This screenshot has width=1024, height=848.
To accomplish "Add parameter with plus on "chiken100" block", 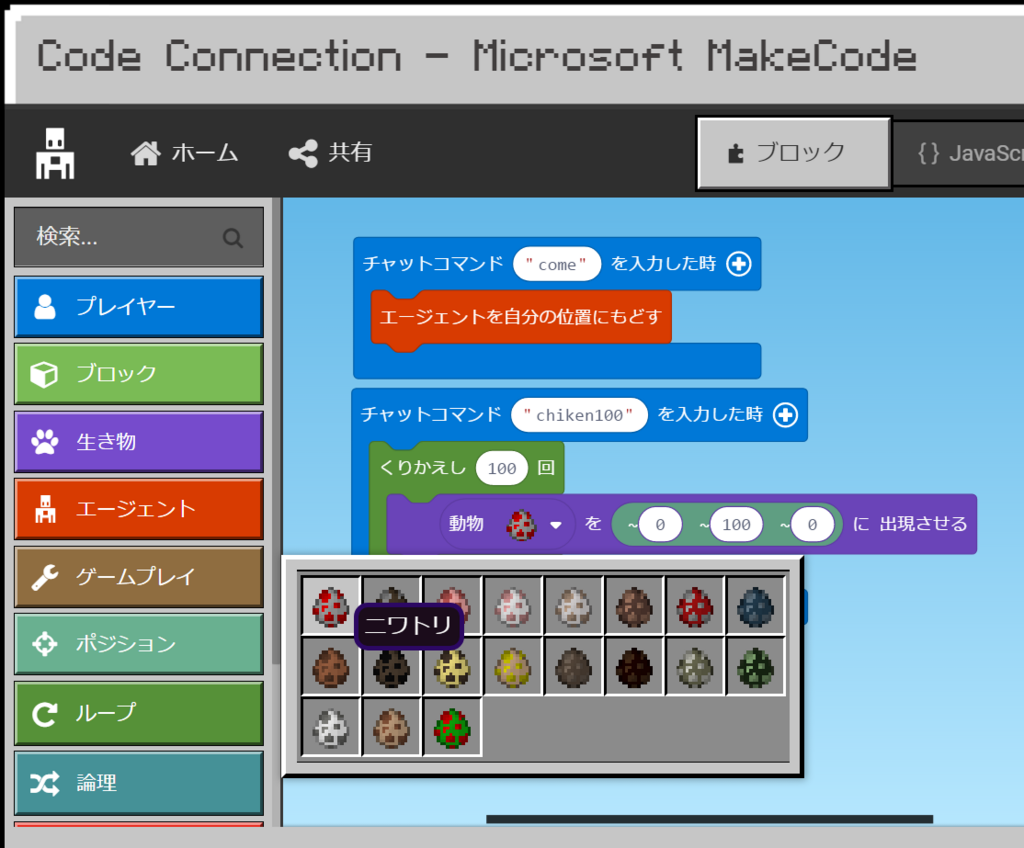I will click(785, 415).
